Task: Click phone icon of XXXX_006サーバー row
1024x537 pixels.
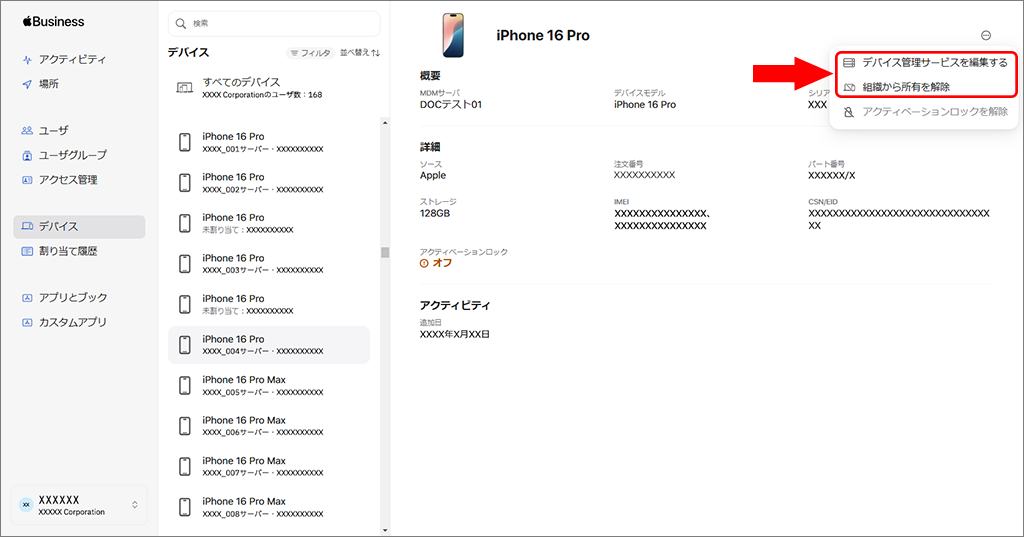Action: [x=185, y=426]
